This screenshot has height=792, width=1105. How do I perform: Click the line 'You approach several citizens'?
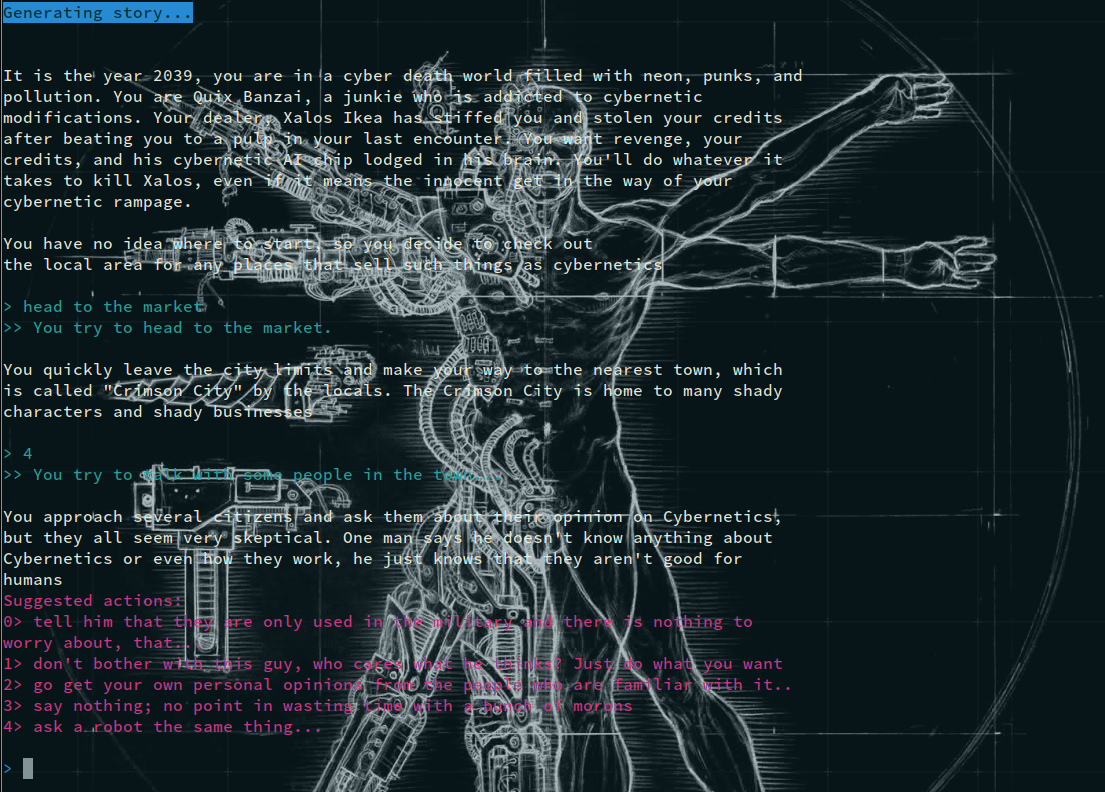[x=393, y=517]
